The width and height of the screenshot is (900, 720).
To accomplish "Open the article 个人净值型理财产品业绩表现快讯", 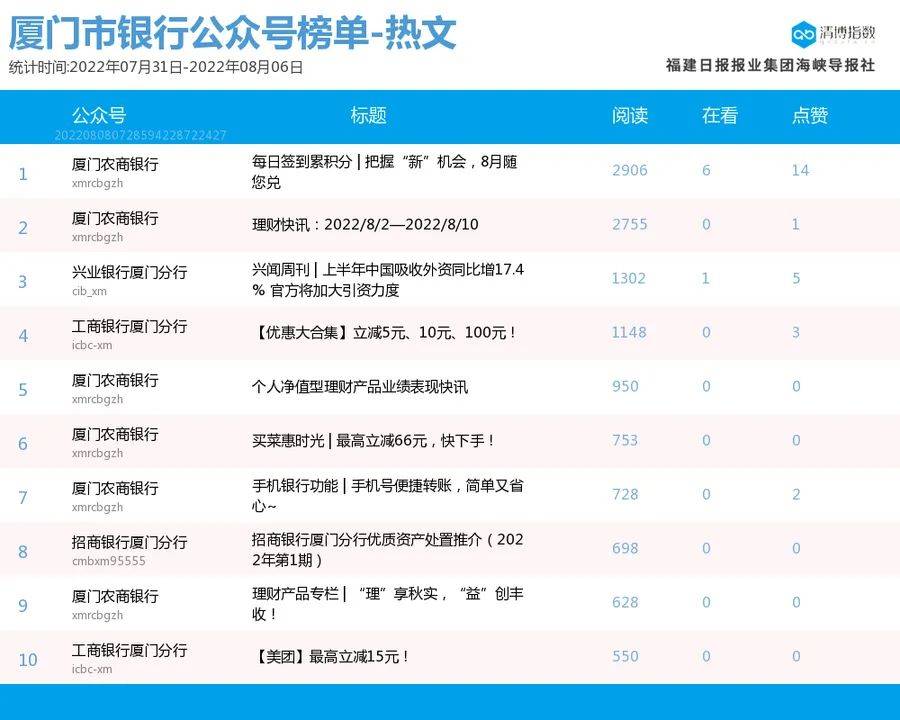I will coord(360,386).
